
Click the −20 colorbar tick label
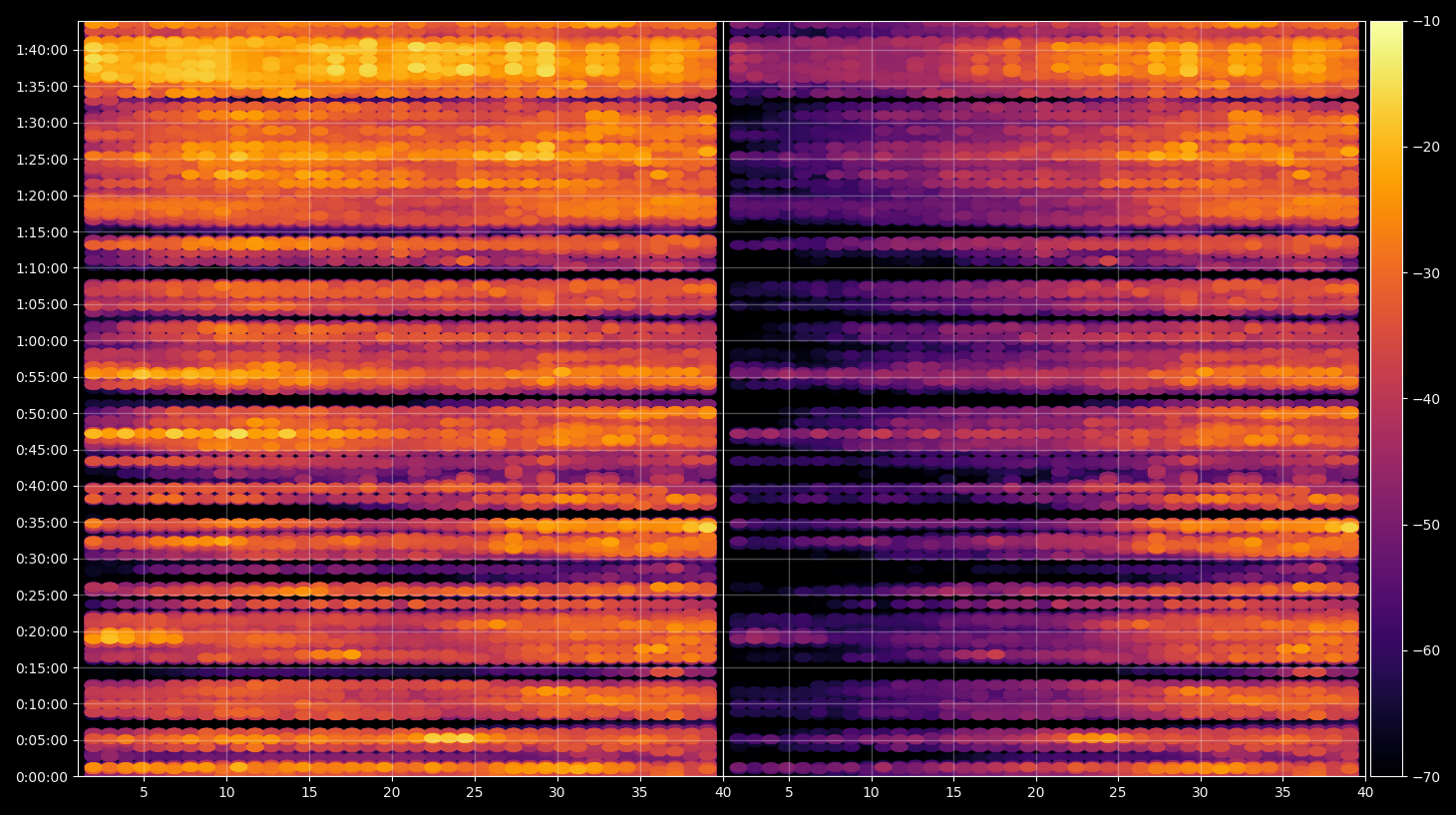click(1426, 148)
